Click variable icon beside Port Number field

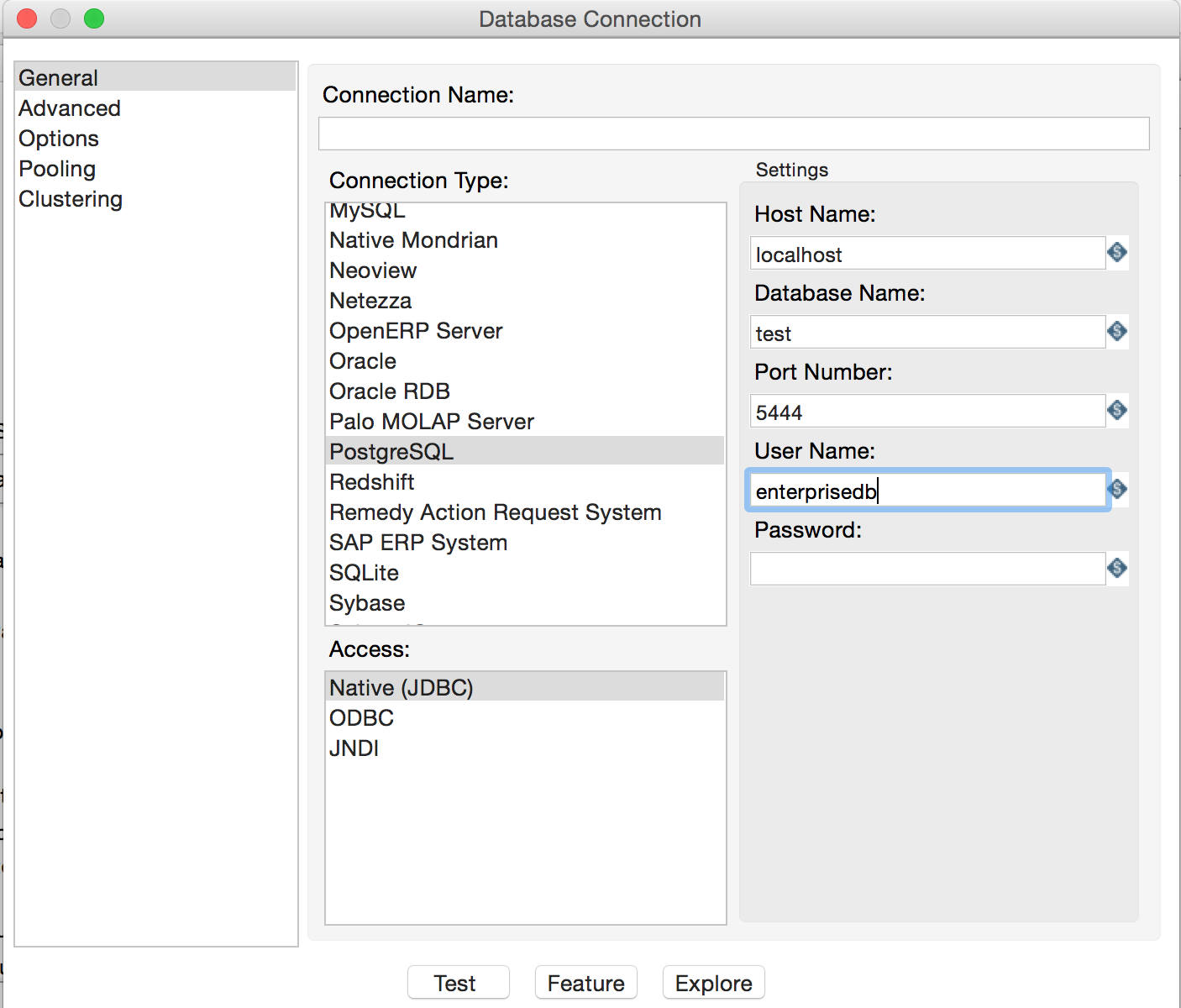pyautogui.click(x=1117, y=410)
